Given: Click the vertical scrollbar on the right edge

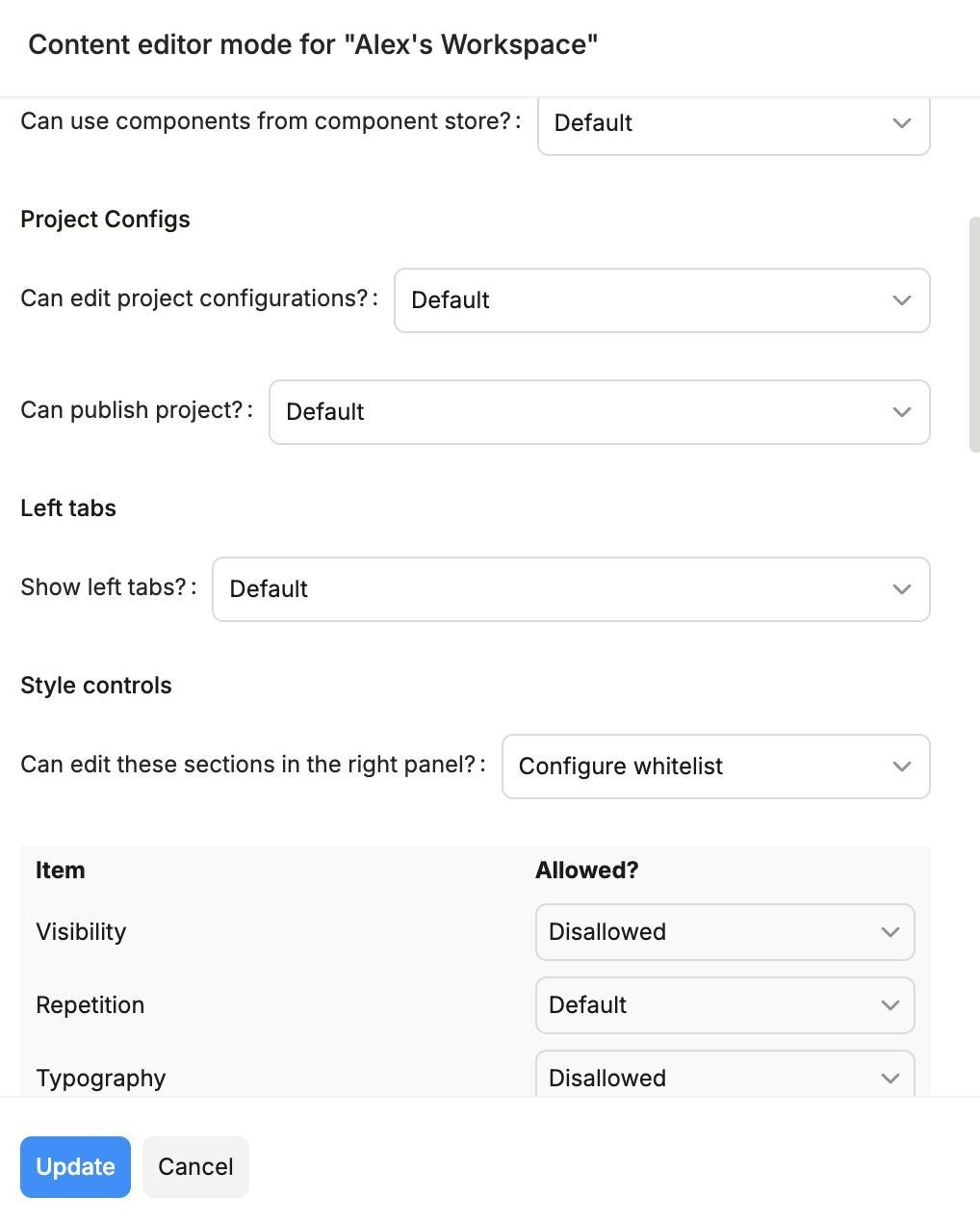Looking at the screenshot, I should [974, 334].
